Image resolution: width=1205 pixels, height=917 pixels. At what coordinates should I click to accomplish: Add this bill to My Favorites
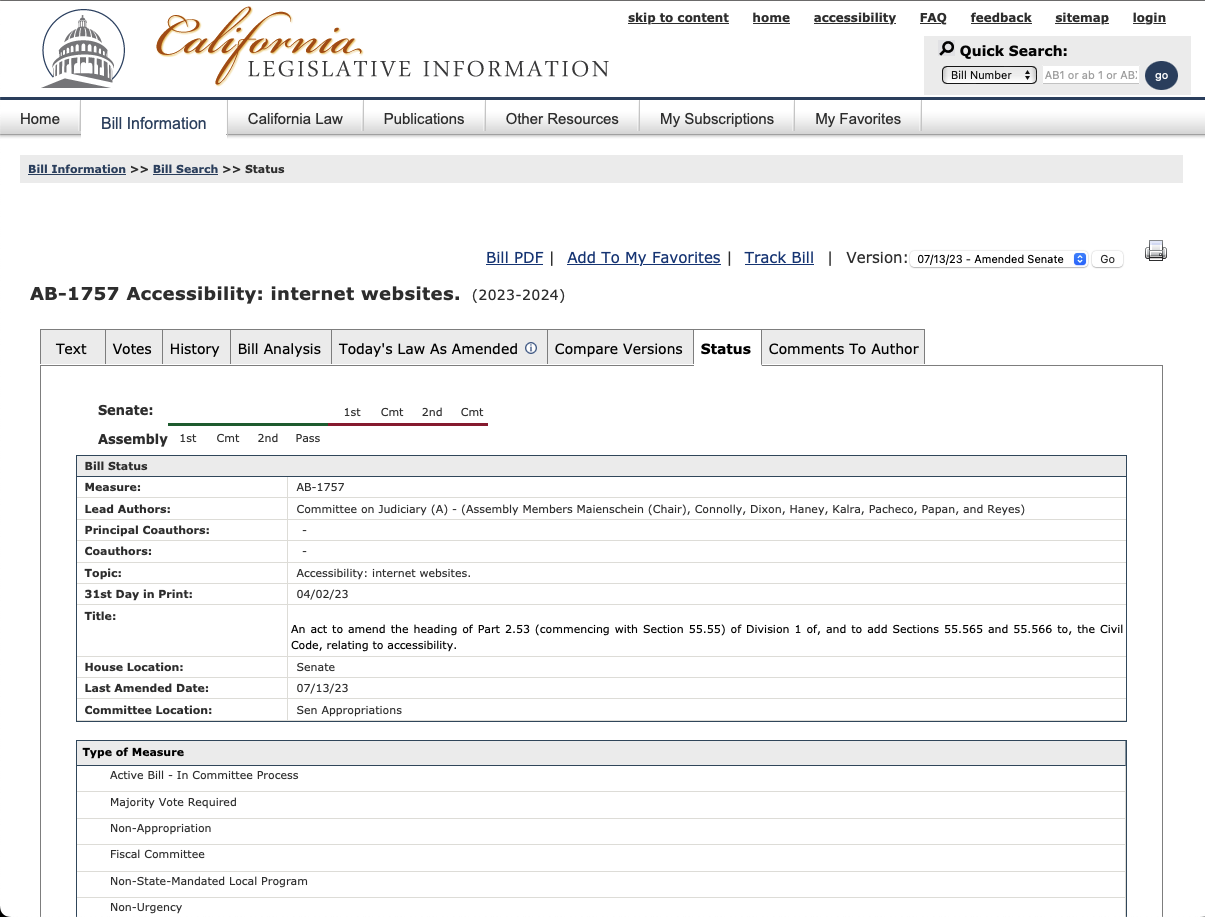coord(643,257)
